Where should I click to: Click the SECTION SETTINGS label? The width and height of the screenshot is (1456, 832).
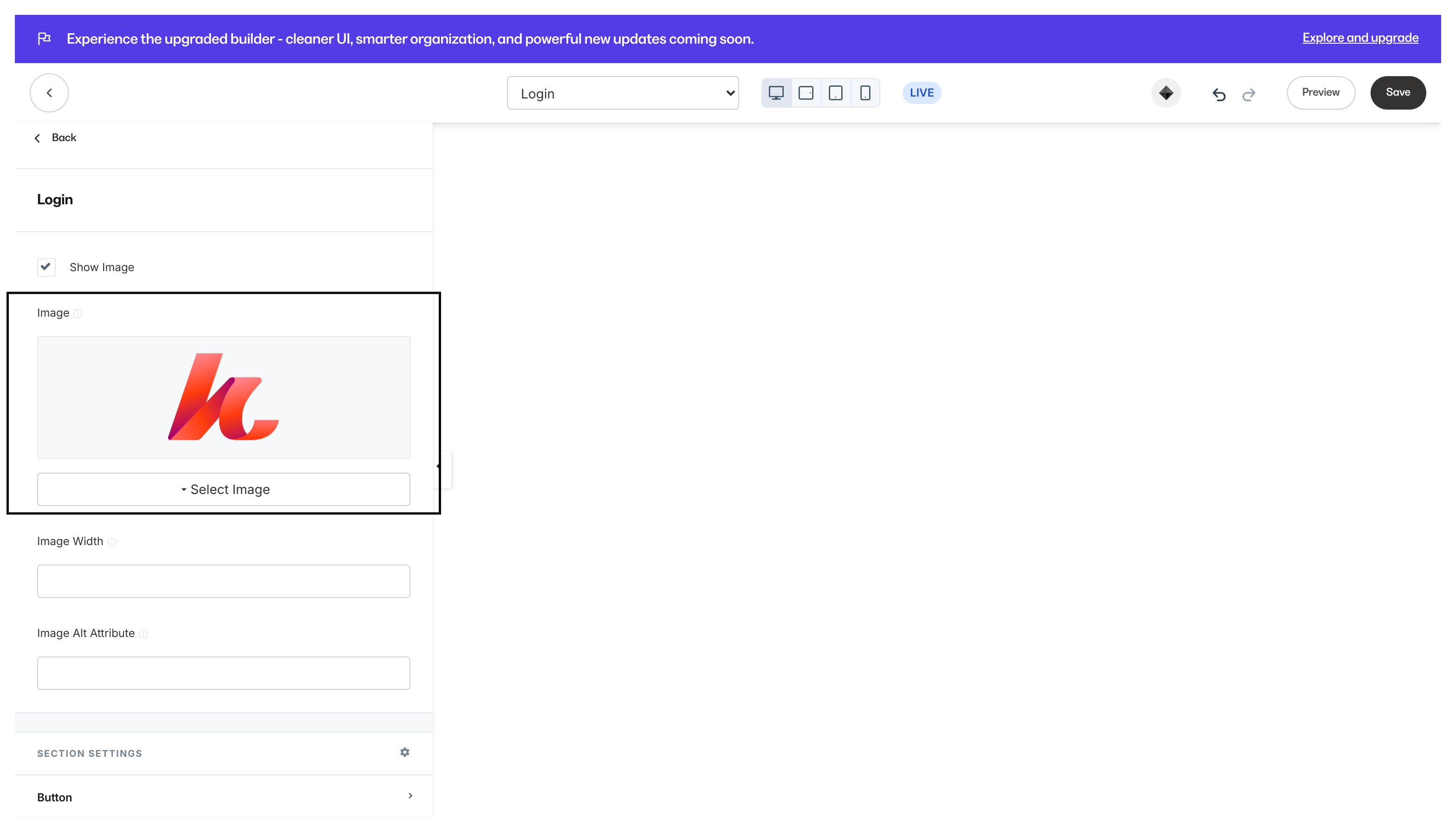tap(90, 753)
